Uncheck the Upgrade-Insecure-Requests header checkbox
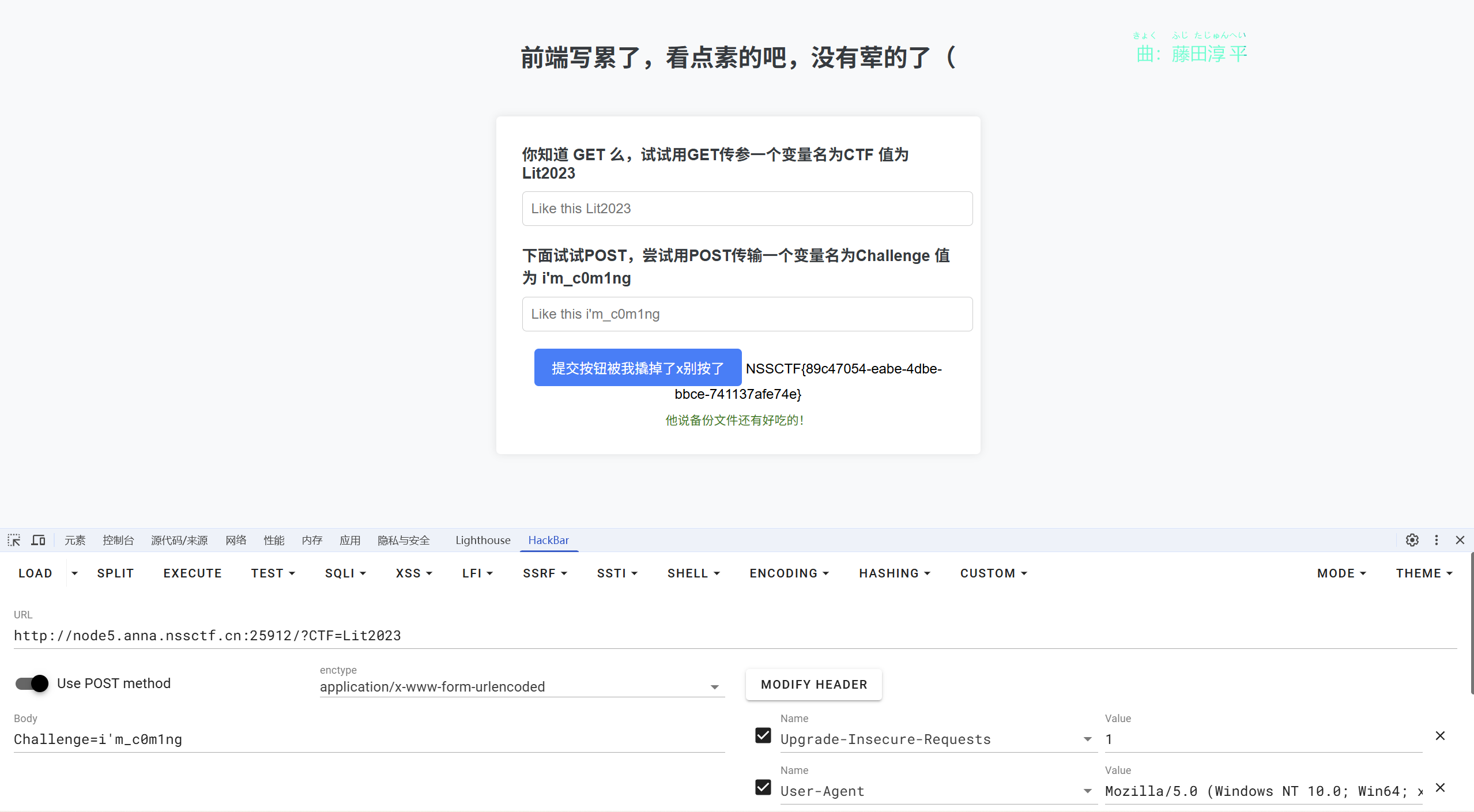The image size is (1474, 812). pos(763,735)
